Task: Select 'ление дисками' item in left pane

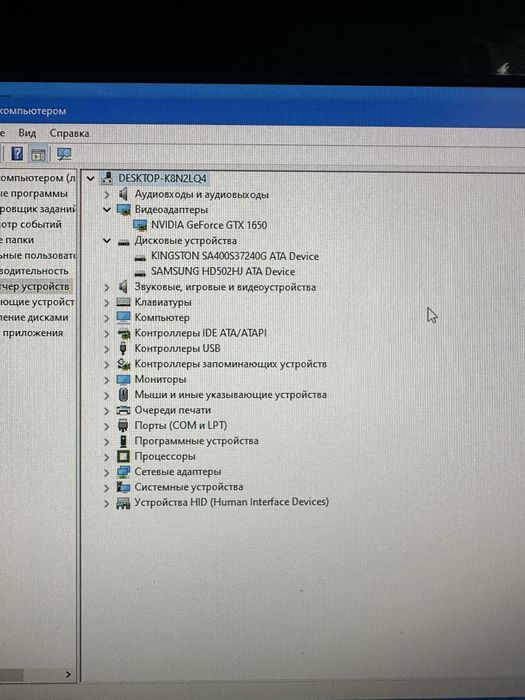Action: click(x=34, y=317)
